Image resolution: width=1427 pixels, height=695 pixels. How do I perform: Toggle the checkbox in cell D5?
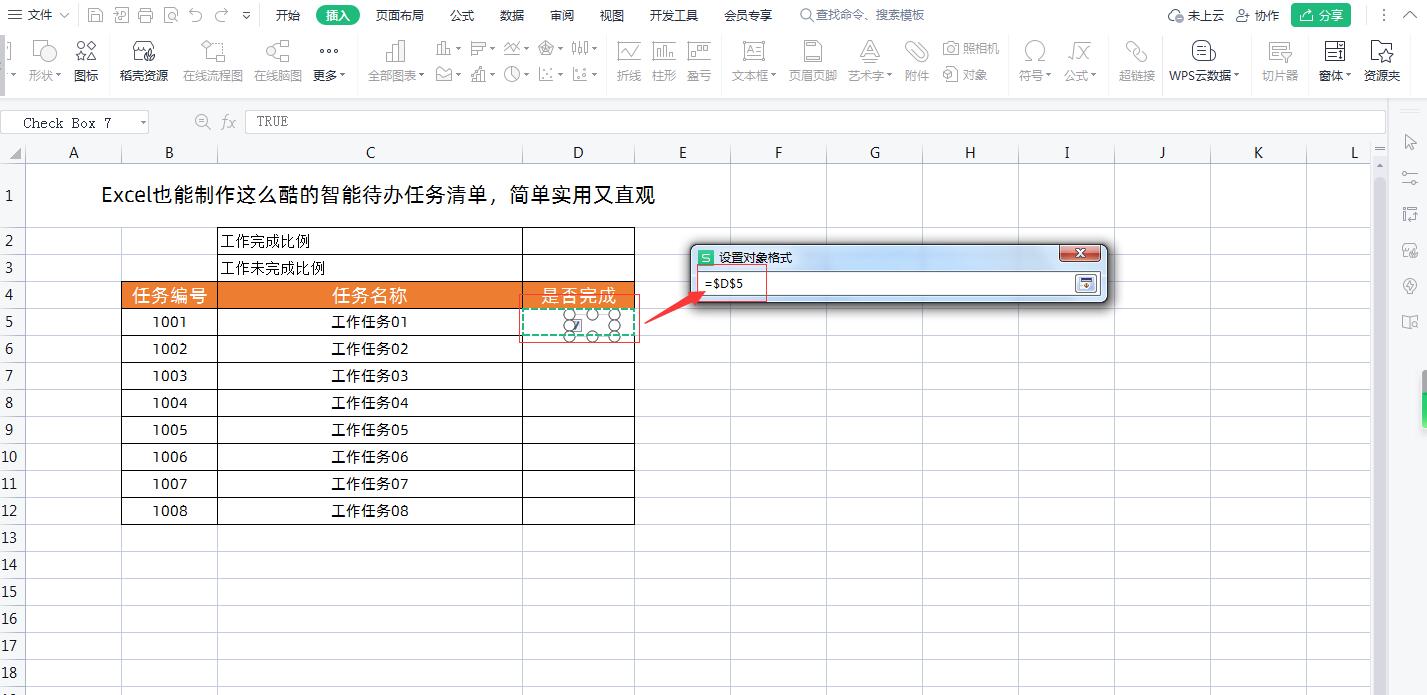point(573,325)
